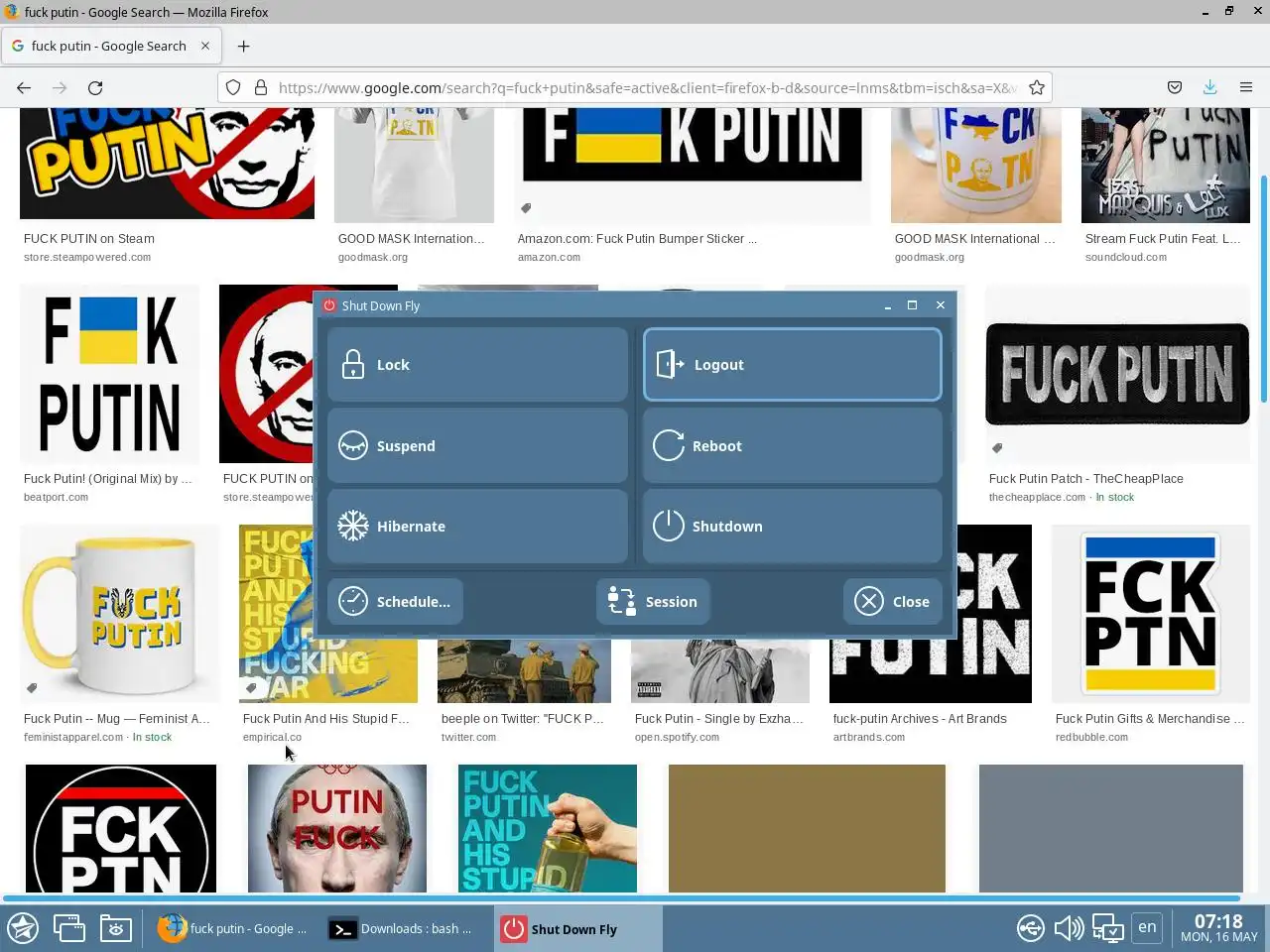The width and height of the screenshot is (1270, 952).
Task: Click 'Fuck Putin - Single by Exzha' caption
Action: click(719, 719)
